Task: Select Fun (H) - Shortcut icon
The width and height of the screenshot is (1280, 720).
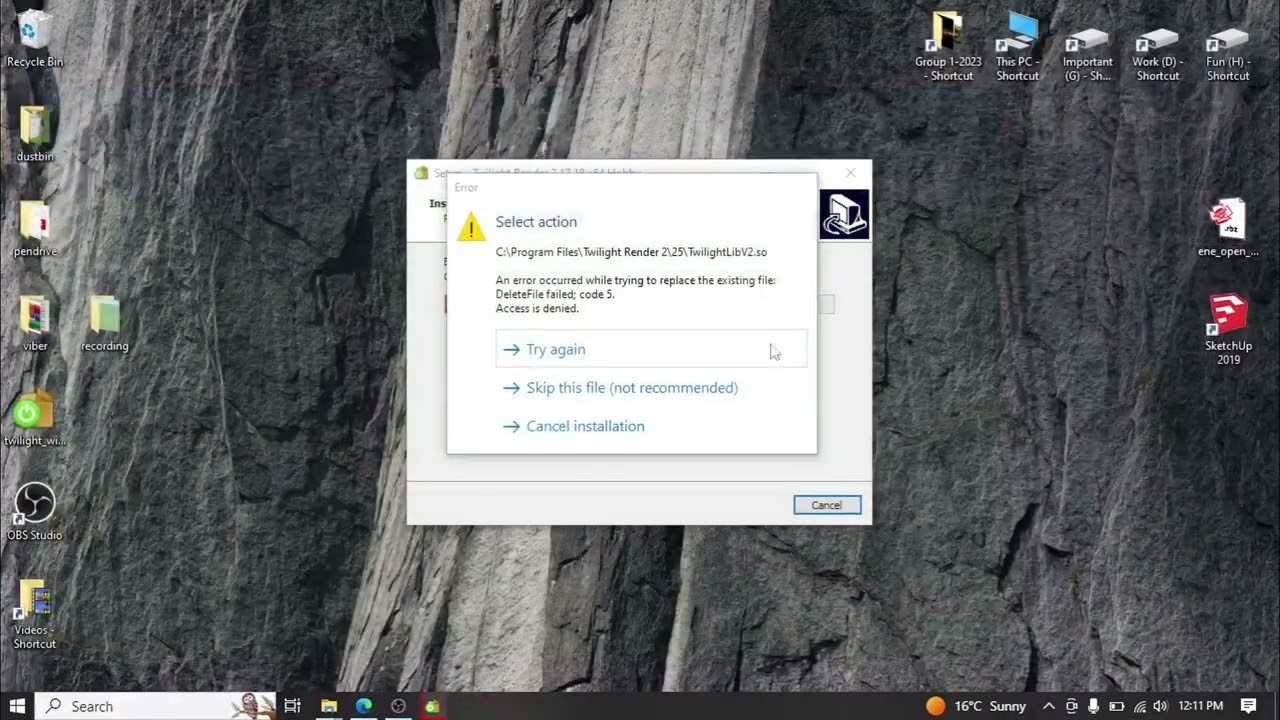Action: (1228, 55)
